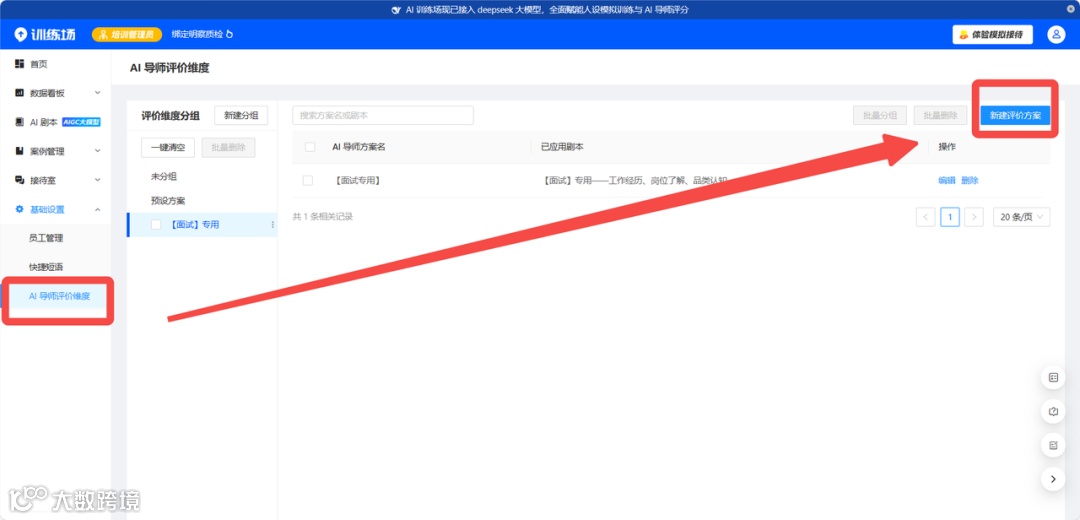1080x520 pixels.
Task: Click the 一键清空 button
Action: pyautogui.click(x=168, y=147)
